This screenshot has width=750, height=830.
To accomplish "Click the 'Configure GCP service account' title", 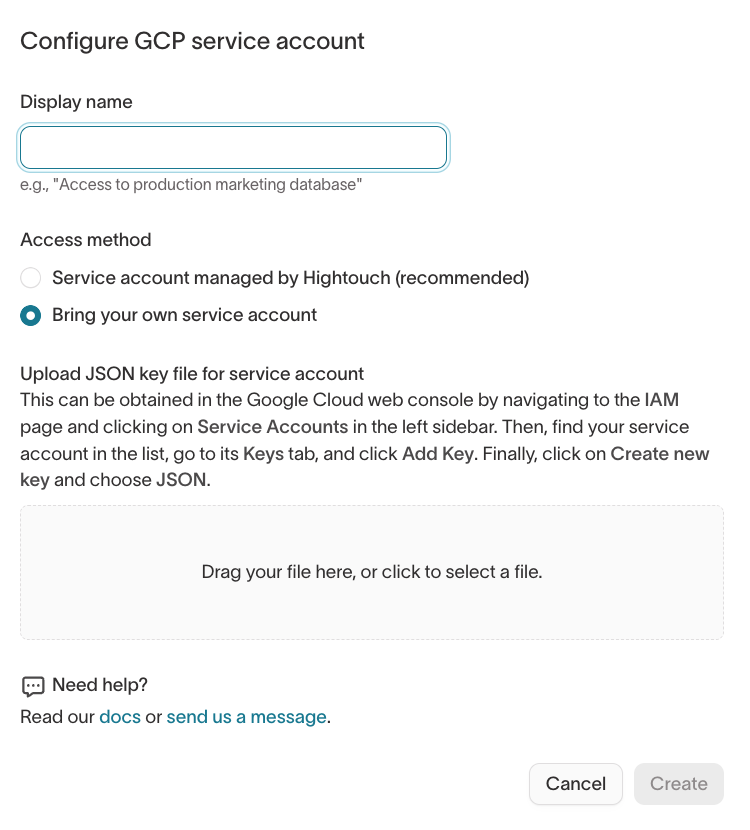I will click(x=192, y=41).
